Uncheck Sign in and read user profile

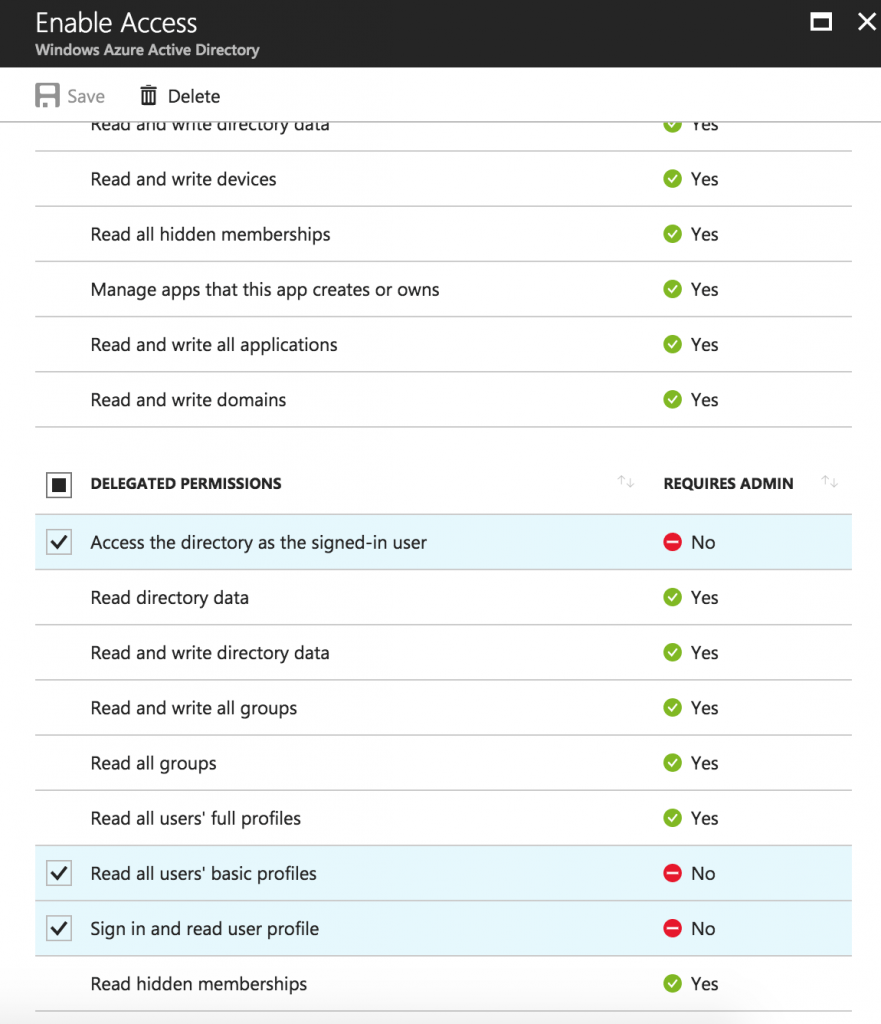(x=59, y=929)
